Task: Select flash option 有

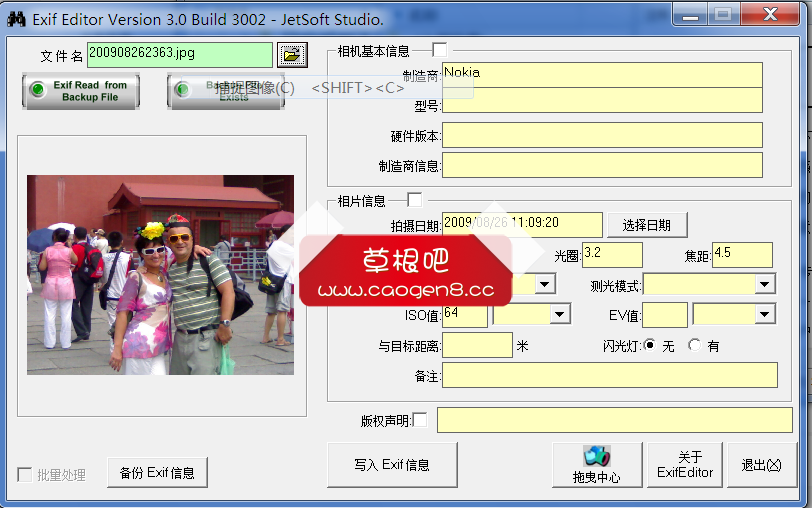Action: coord(694,345)
